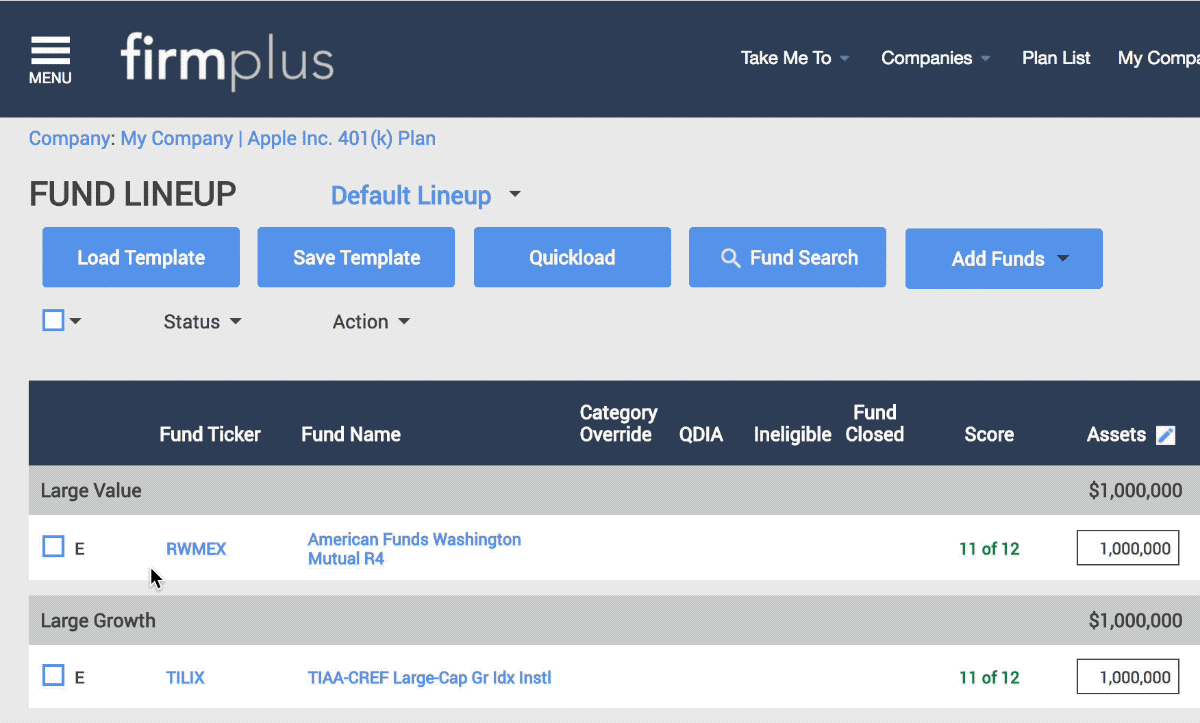This screenshot has width=1200, height=723.
Task: Check the TILIX fund row checkbox
Action: pyautogui.click(x=53, y=675)
